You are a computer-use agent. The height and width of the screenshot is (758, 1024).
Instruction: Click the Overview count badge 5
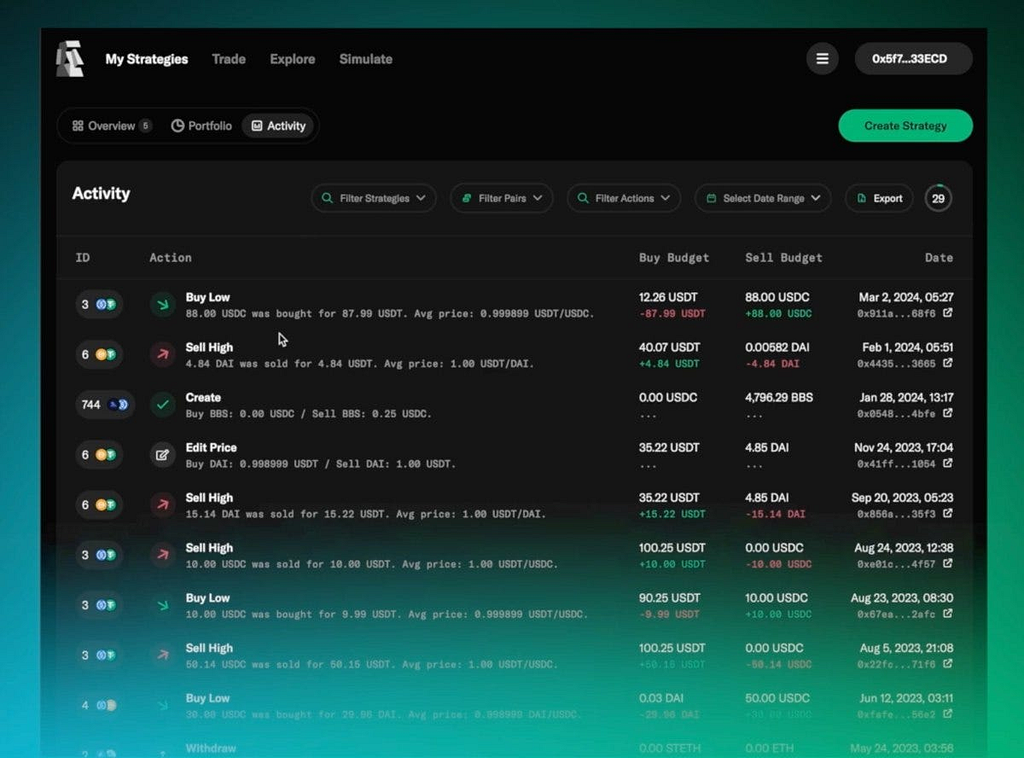point(146,125)
